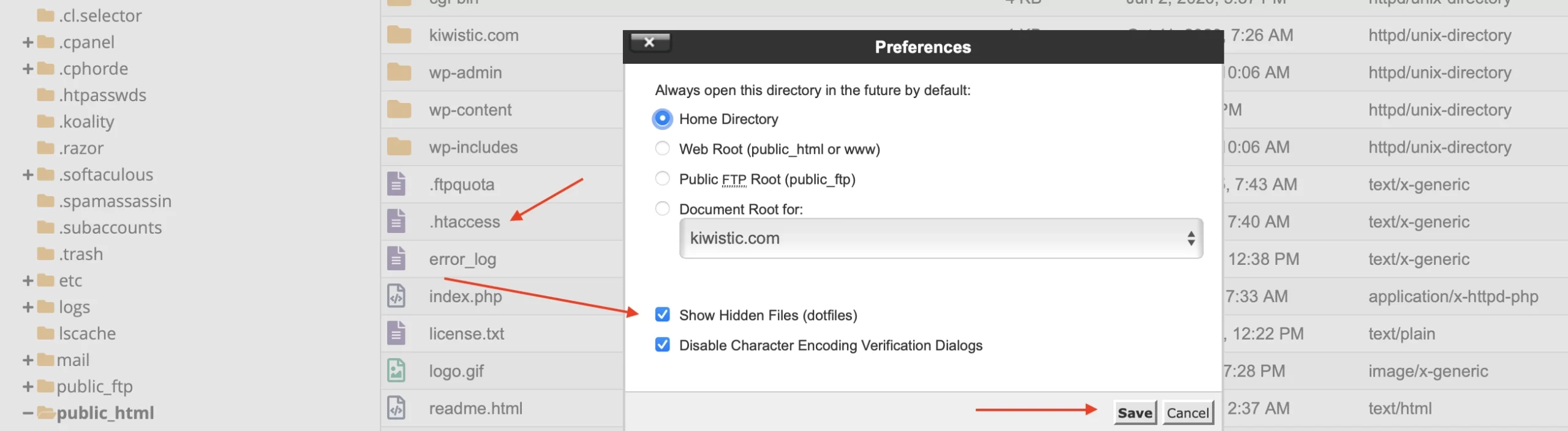Expand the .cpanel folder in tree
Screen dimensions: 1568x431
[x=28, y=42]
